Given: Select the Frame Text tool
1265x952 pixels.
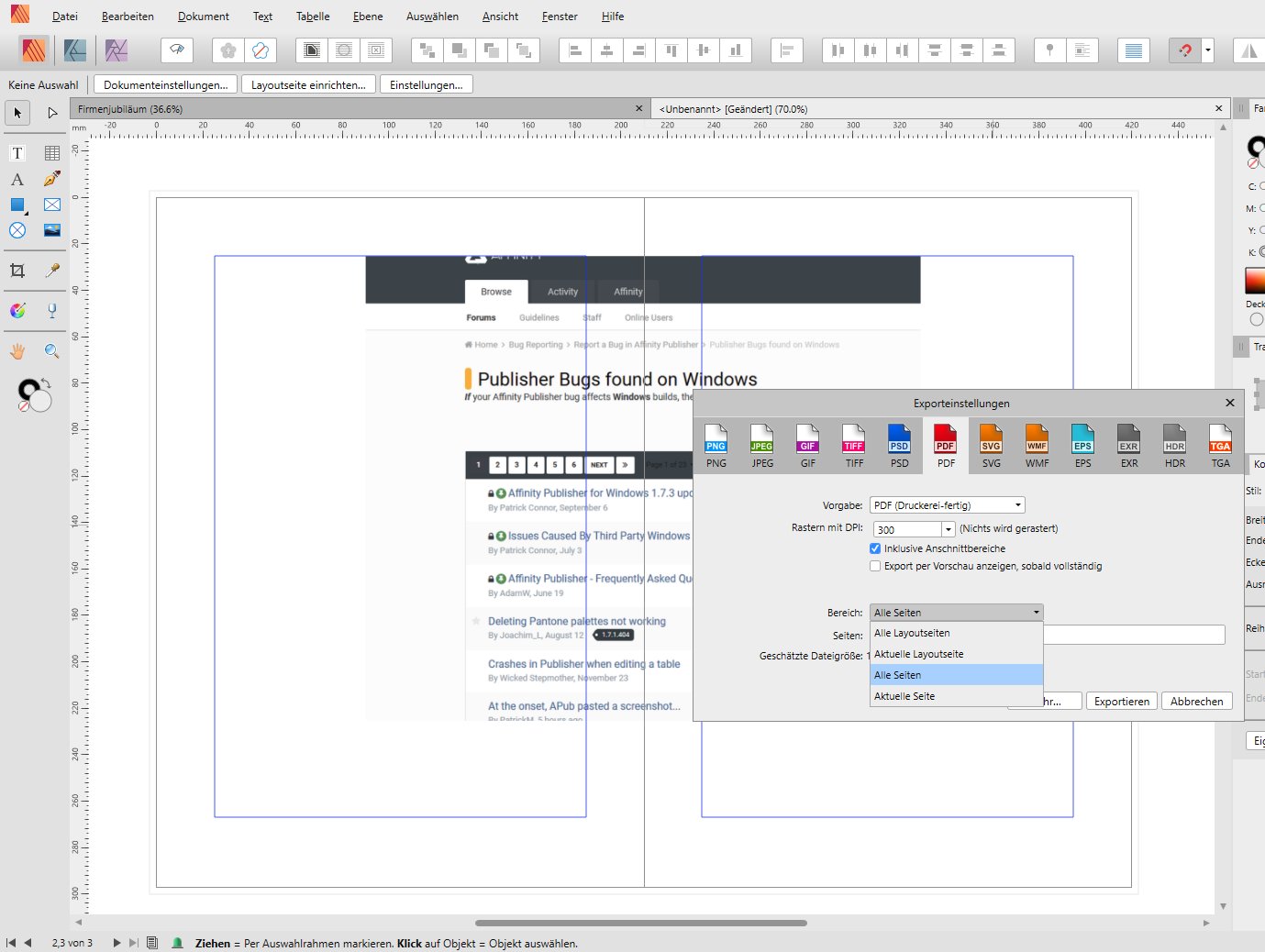Looking at the screenshot, I should click(x=17, y=153).
